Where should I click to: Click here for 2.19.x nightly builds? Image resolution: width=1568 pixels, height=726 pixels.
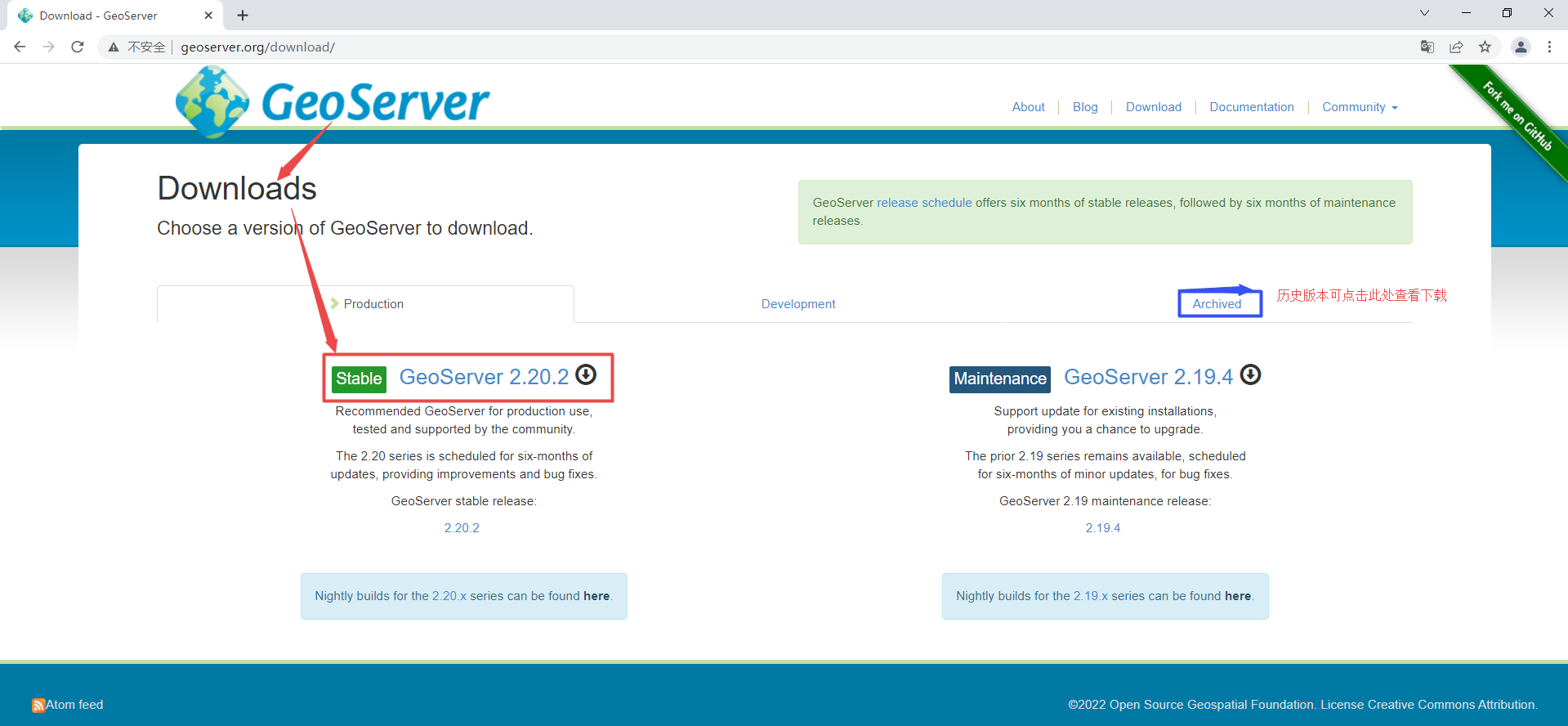click(1238, 596)
